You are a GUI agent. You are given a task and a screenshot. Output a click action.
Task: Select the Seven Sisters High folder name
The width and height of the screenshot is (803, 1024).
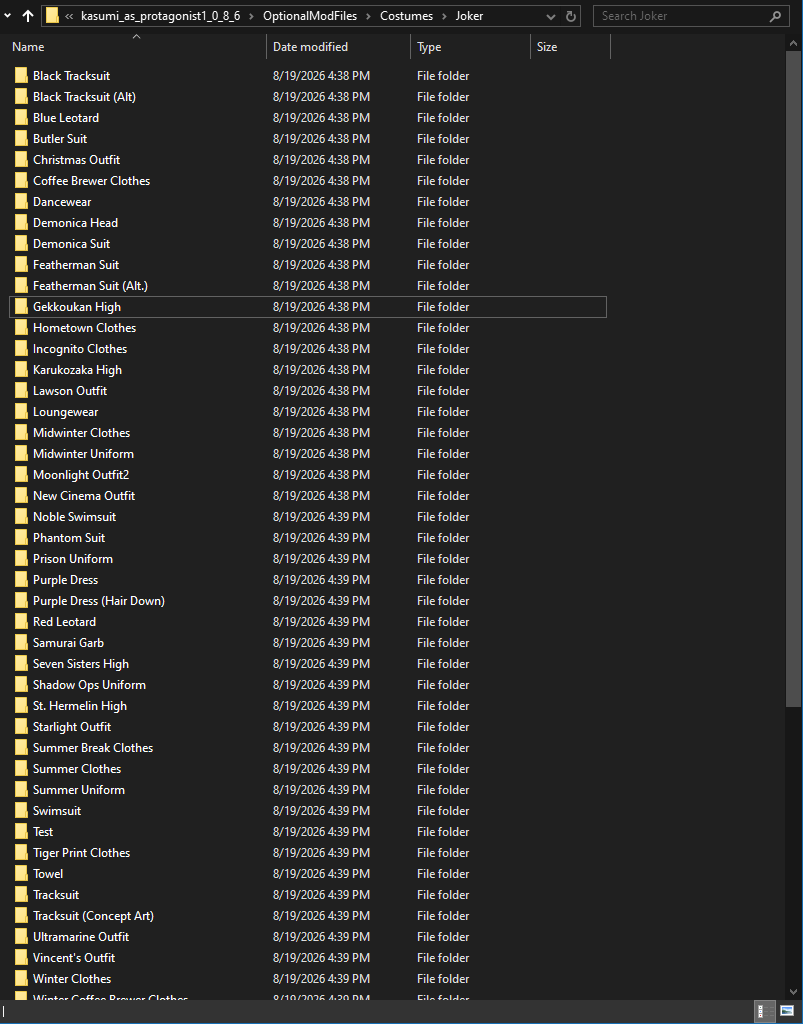point(81,664)
